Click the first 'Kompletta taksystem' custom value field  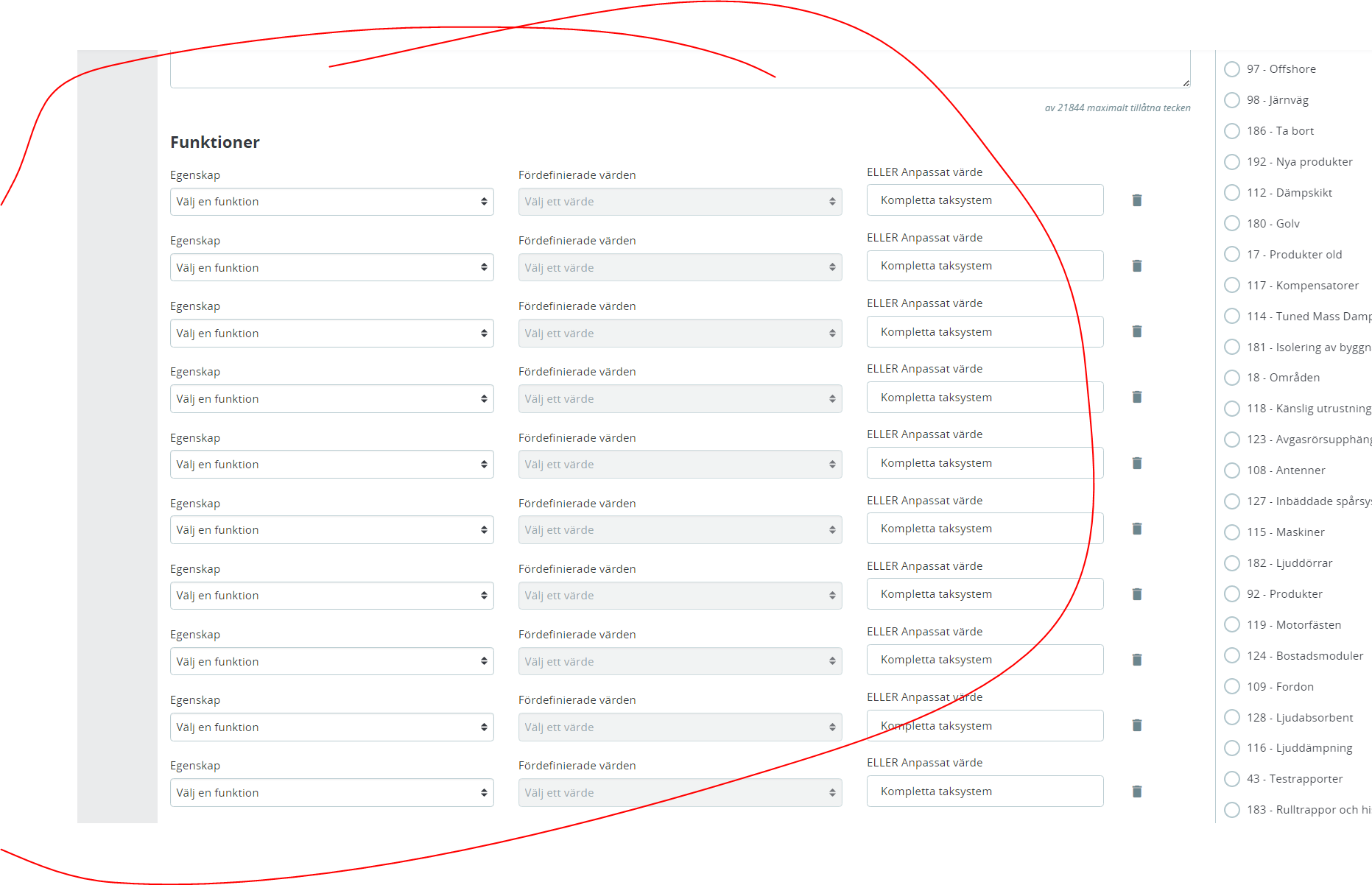click(985, 200)
